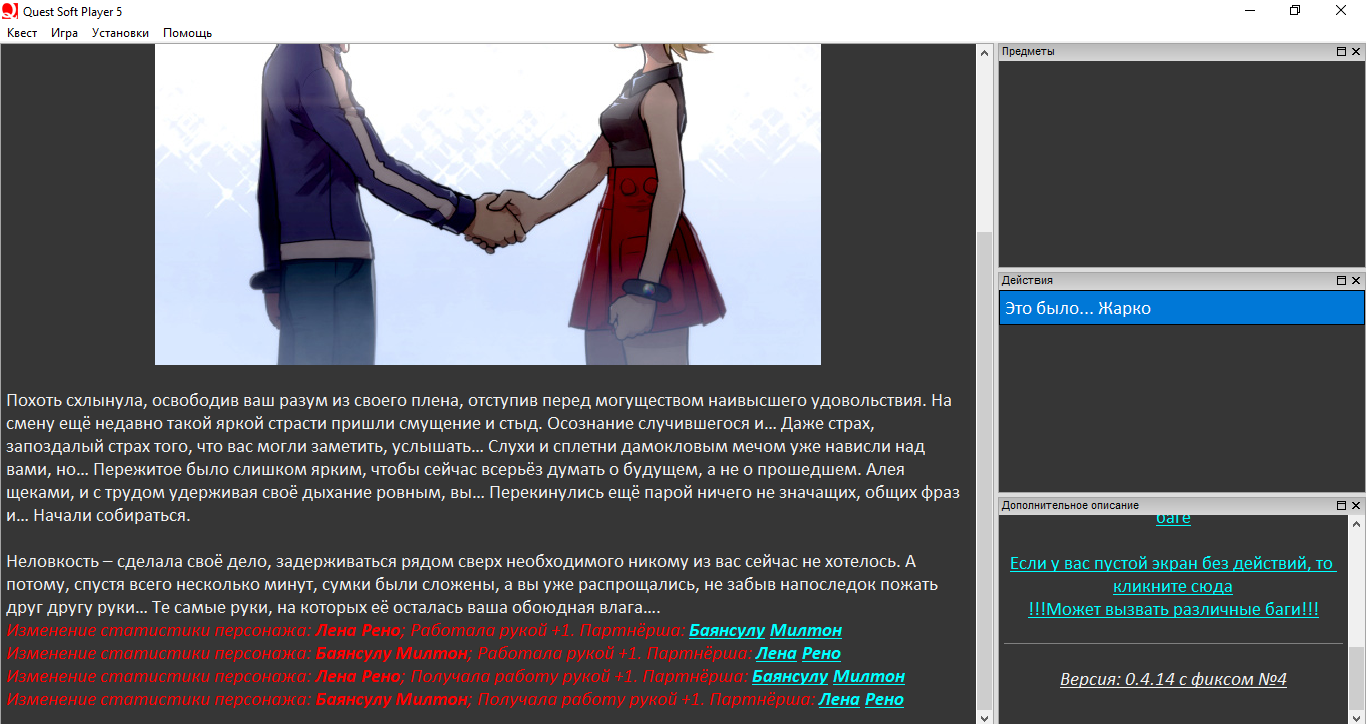This screenshot has height=724, width=1366.
Task: Maximize the Действия panel
Action: [x=1341, y=281]
